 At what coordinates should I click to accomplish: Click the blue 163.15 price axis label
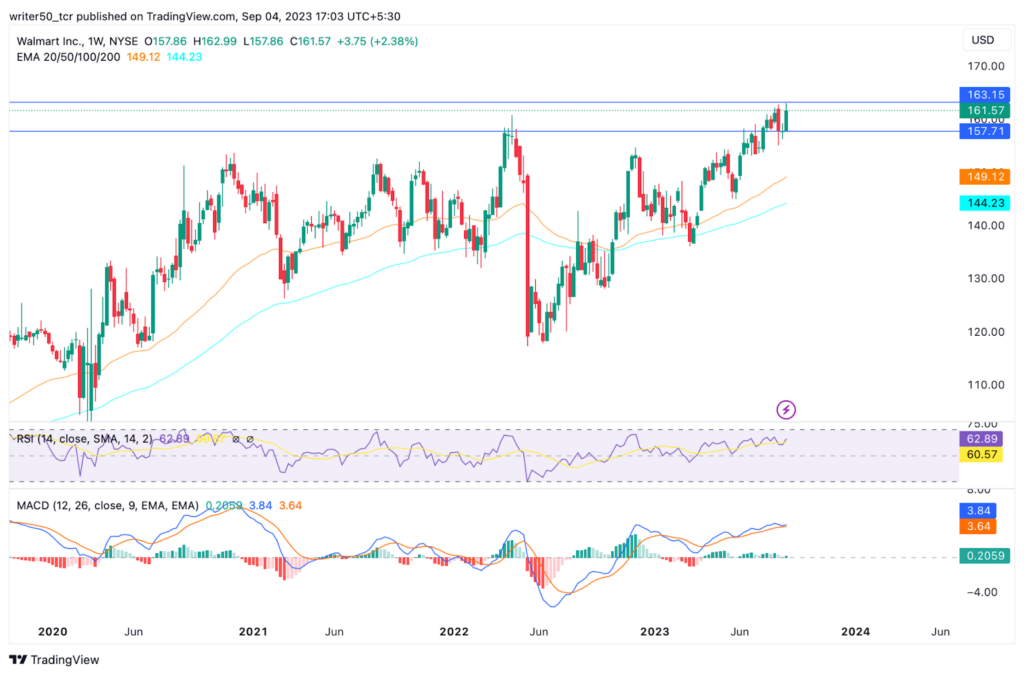click(x=985, y=95)
